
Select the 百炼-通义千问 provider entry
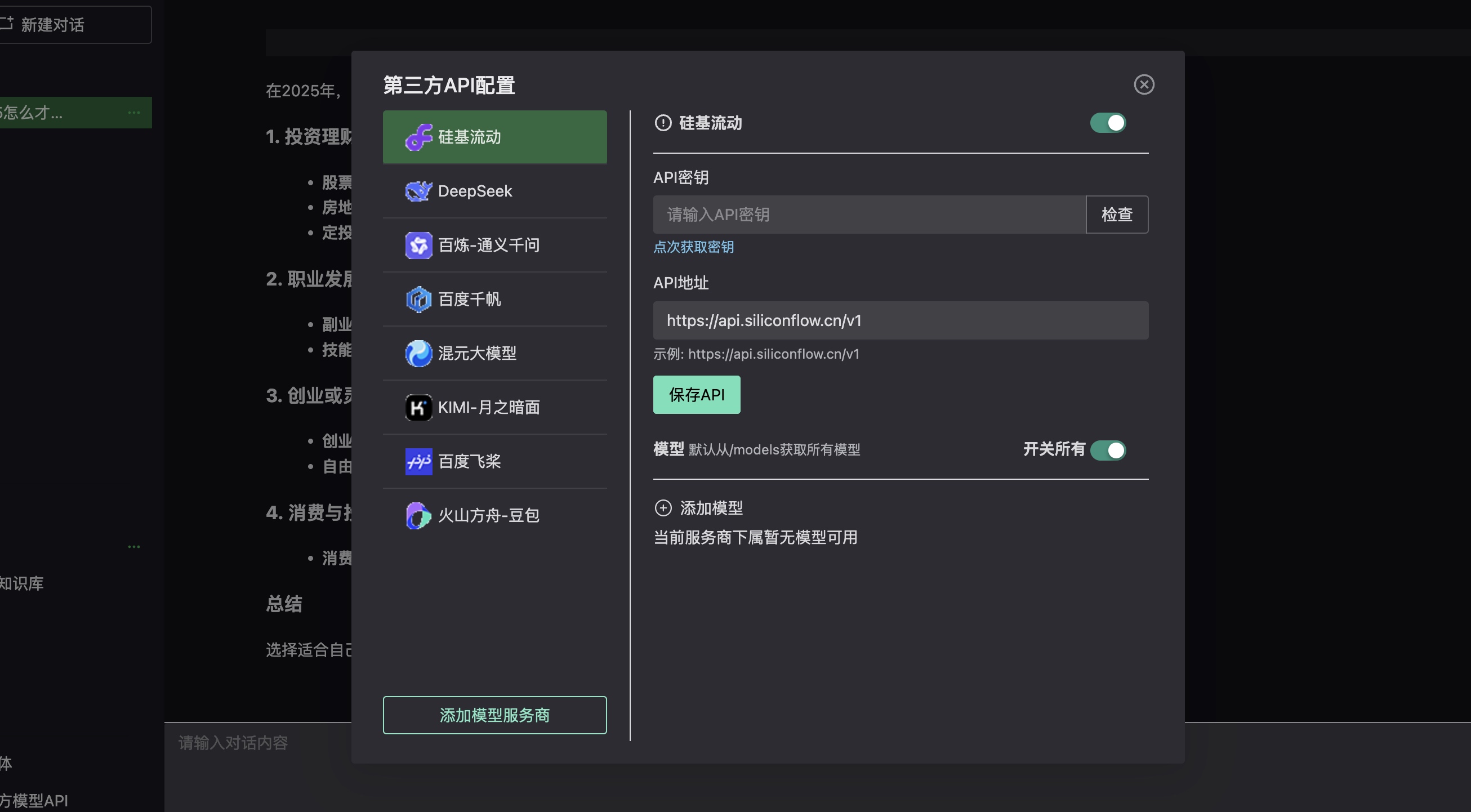pos(494,245)
